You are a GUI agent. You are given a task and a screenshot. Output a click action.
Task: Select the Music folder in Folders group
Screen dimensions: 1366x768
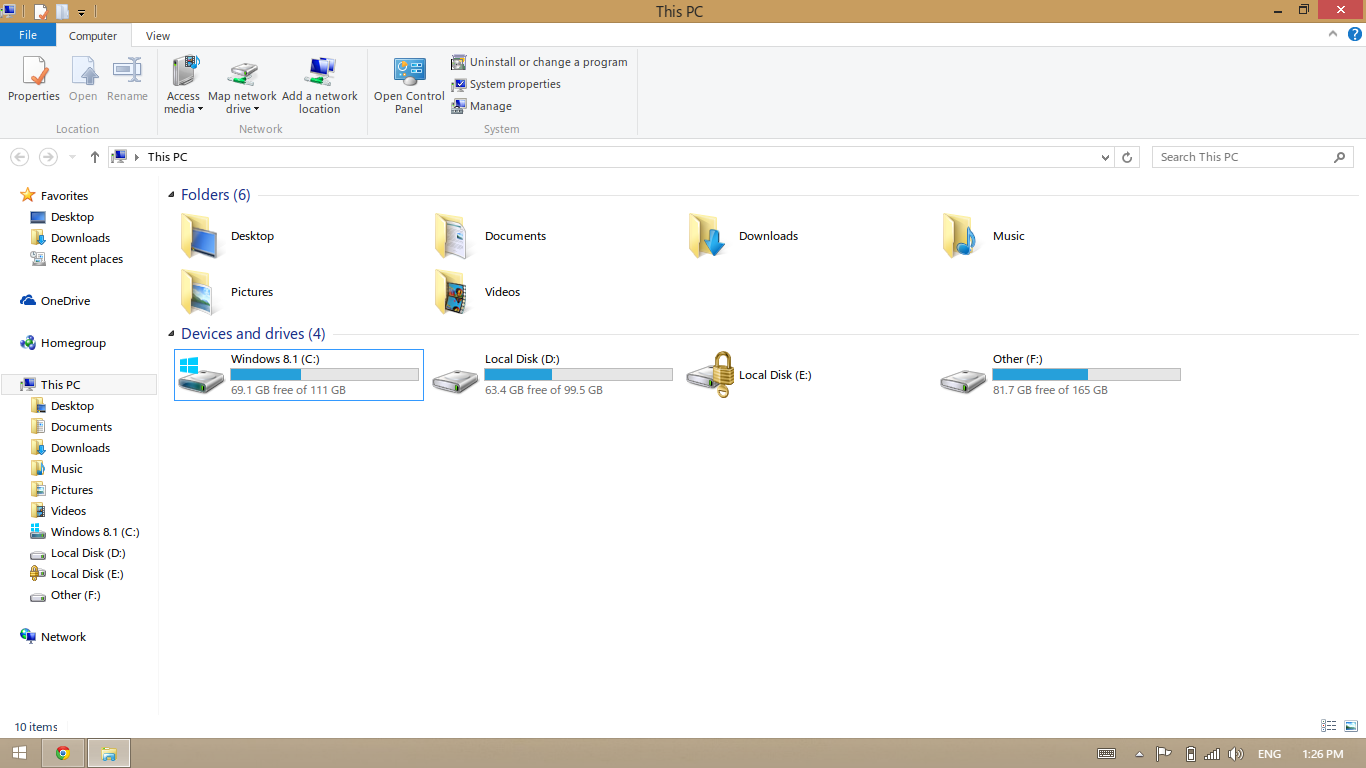(x=985, y=236)
